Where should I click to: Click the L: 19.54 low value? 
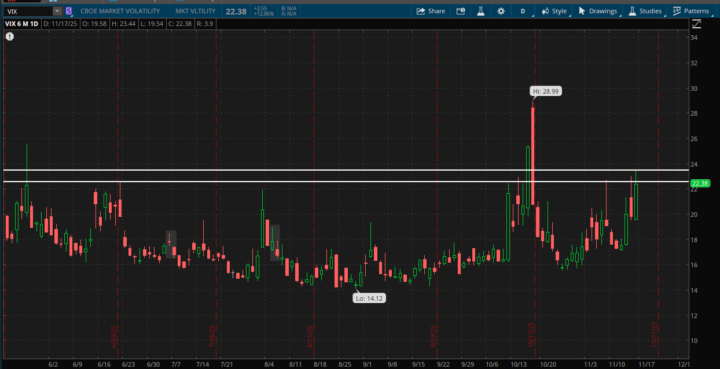coord(153,24)
